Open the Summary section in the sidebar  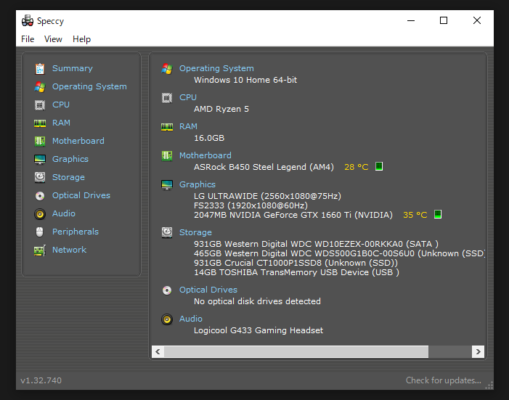point(72,68)
